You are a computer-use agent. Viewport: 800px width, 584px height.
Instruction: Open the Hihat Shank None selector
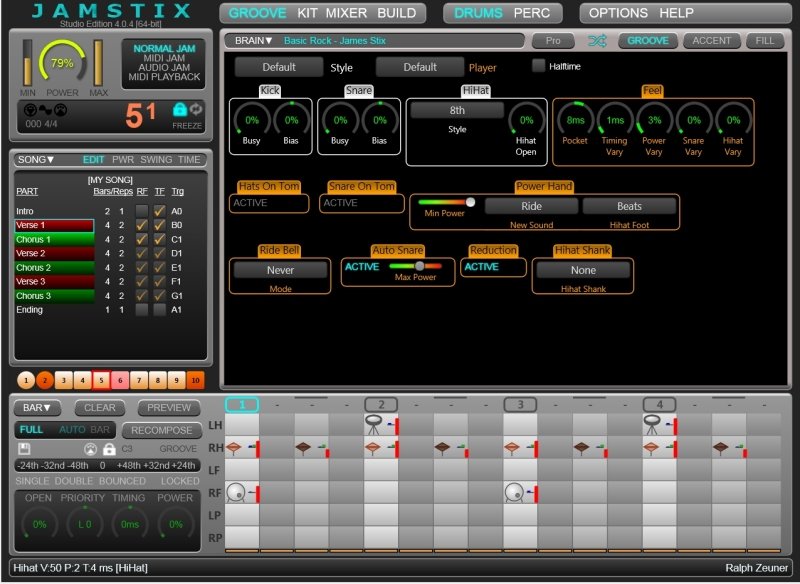pyautogui.click(x=583, y=270)
